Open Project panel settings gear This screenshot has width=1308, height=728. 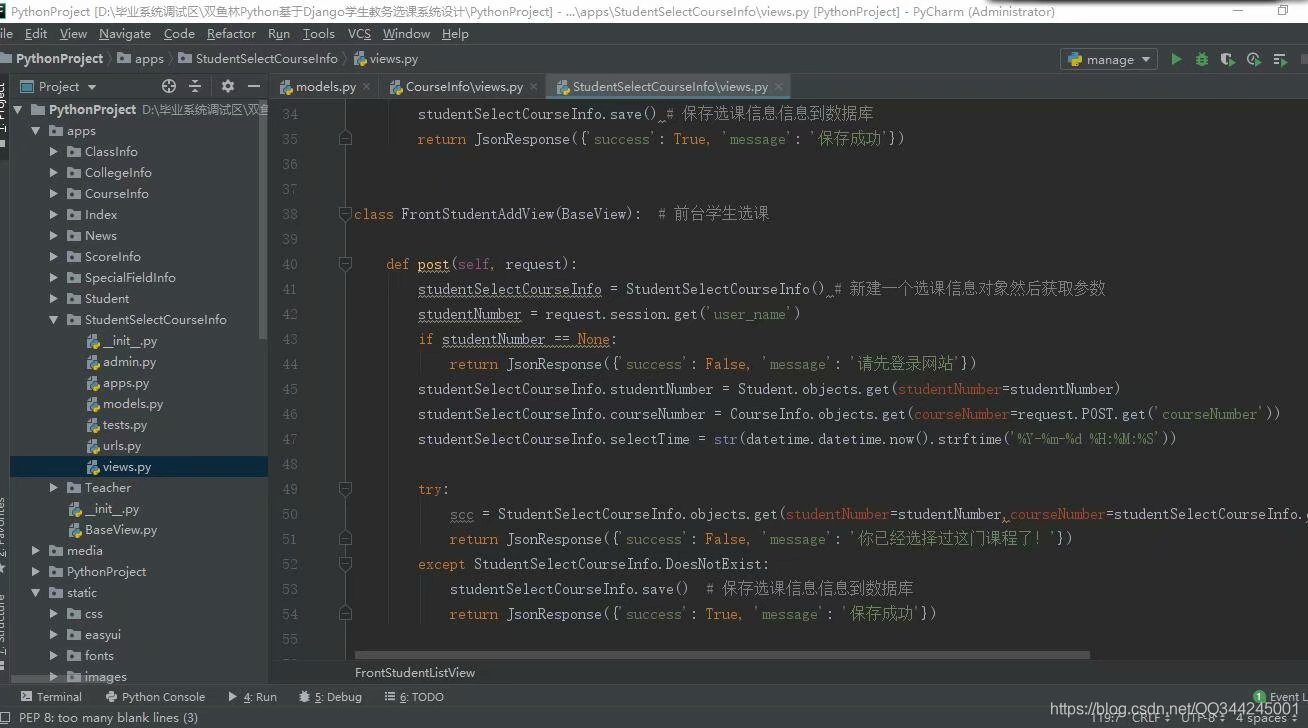(x=227, y=86)
